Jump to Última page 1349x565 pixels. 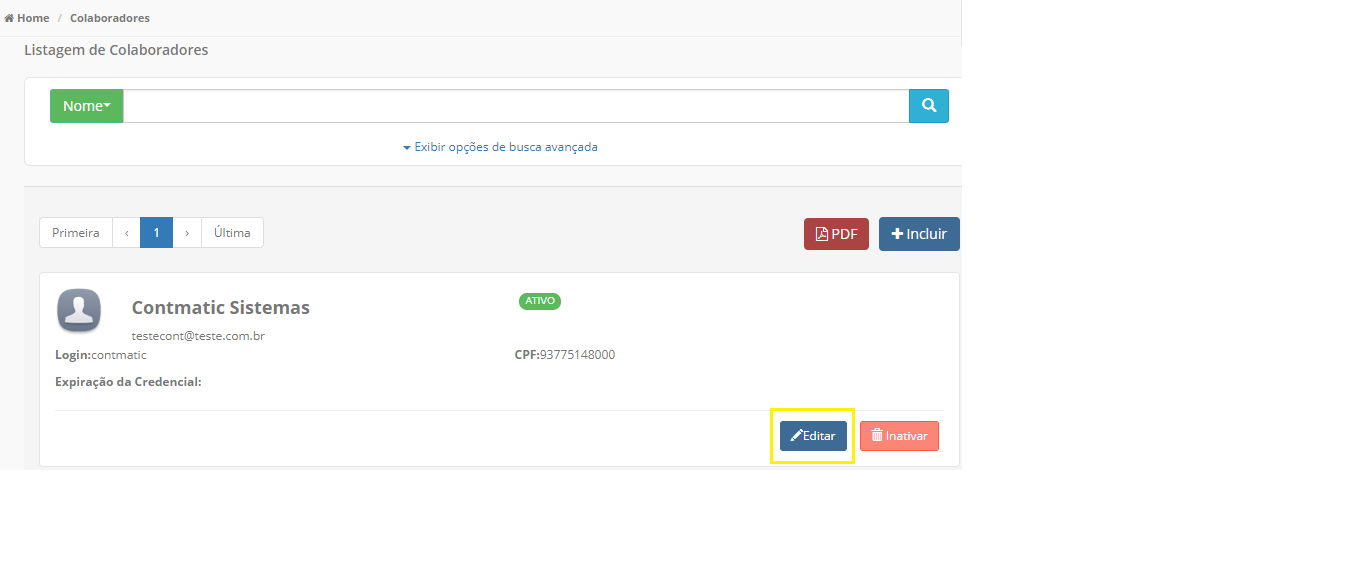(232, 233)
